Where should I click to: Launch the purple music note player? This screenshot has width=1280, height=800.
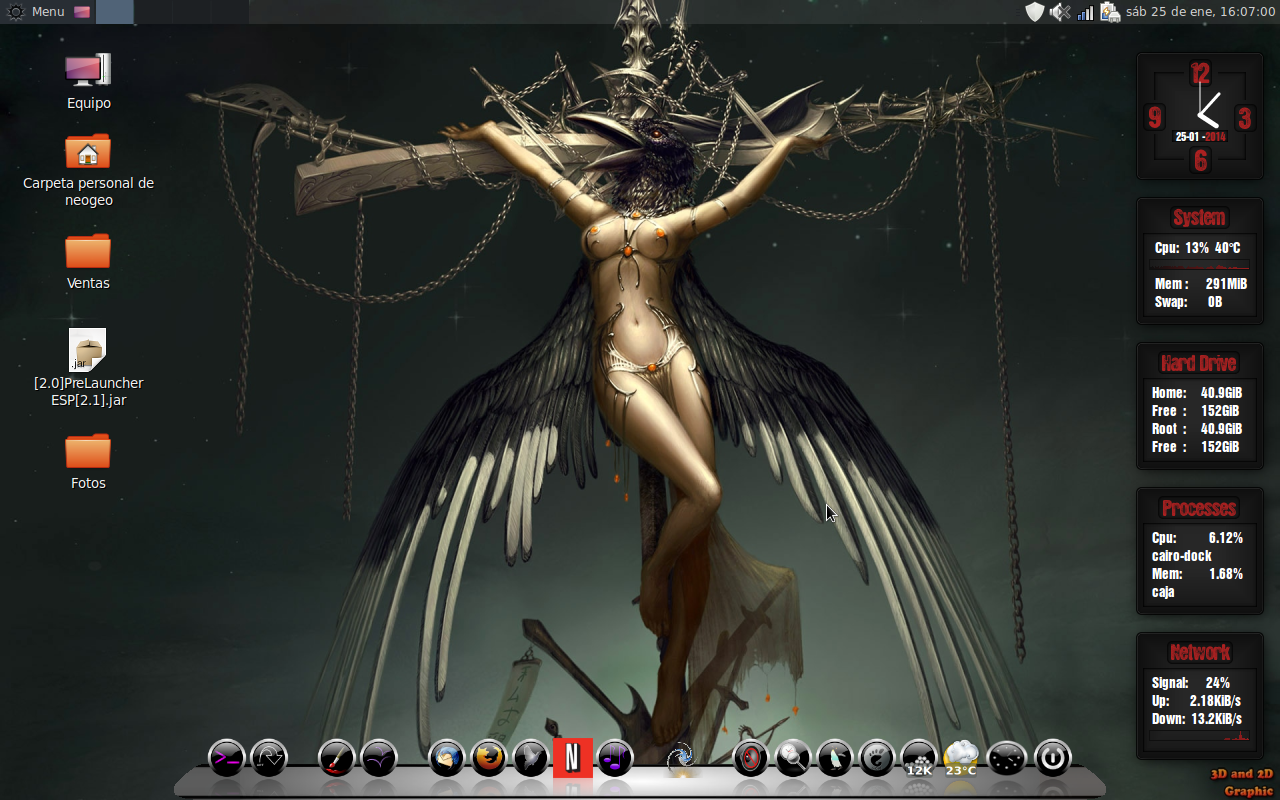pyautogui.click(x=616, y=758)
